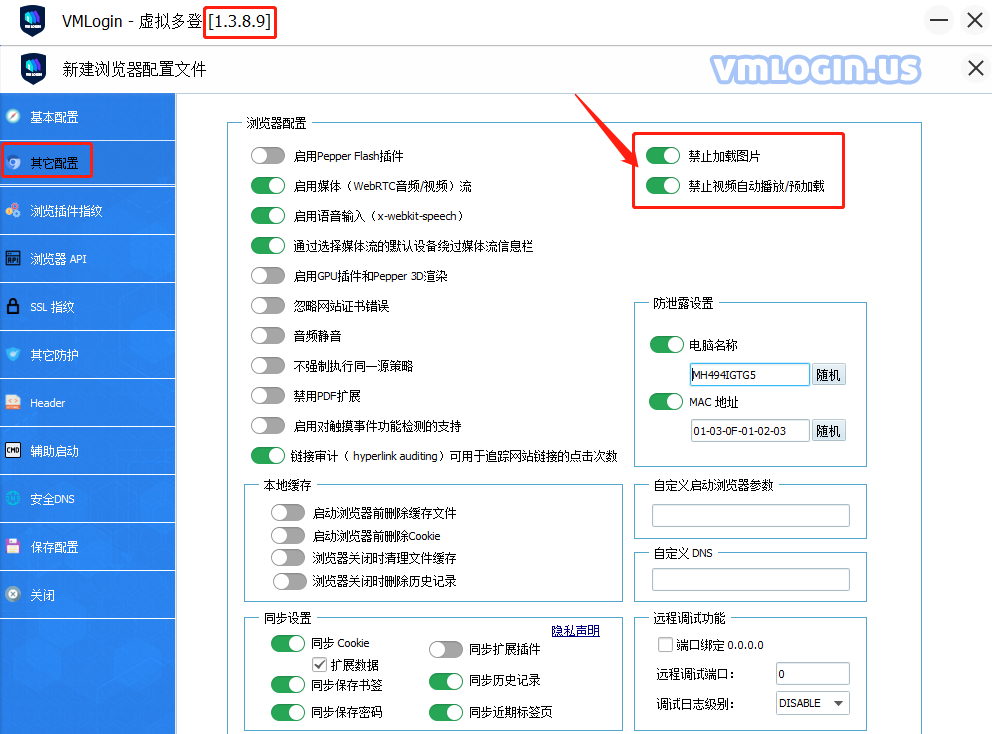
Task: Turn off 同步近期标签页 switch
Action: pos(446,712)
